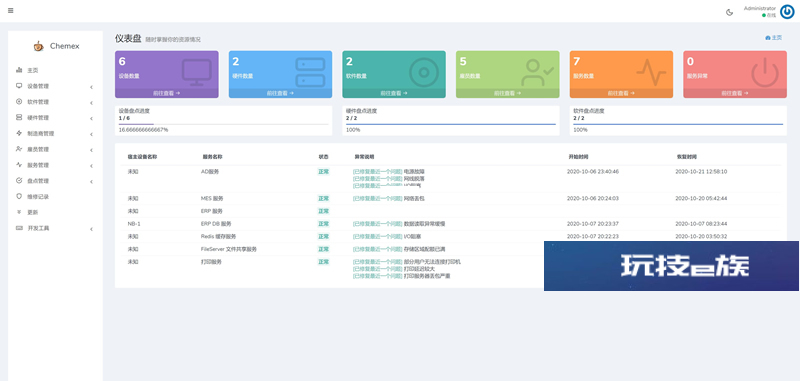Click 已修复最近一个问题 link for 打印延迟较大
This screenshot has height=381, width=800.
coord(378,269)
